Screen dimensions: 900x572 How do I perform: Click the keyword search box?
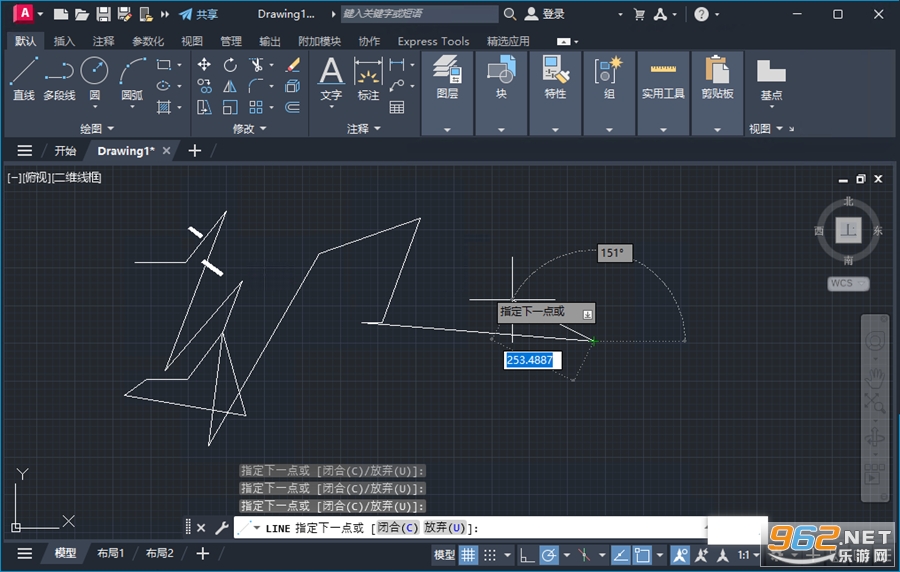[420, 14]
